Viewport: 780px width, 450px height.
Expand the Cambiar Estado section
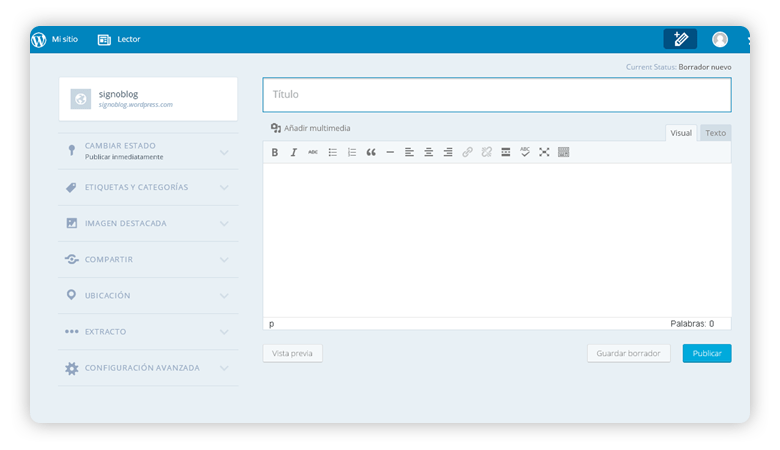pos(148,151)
